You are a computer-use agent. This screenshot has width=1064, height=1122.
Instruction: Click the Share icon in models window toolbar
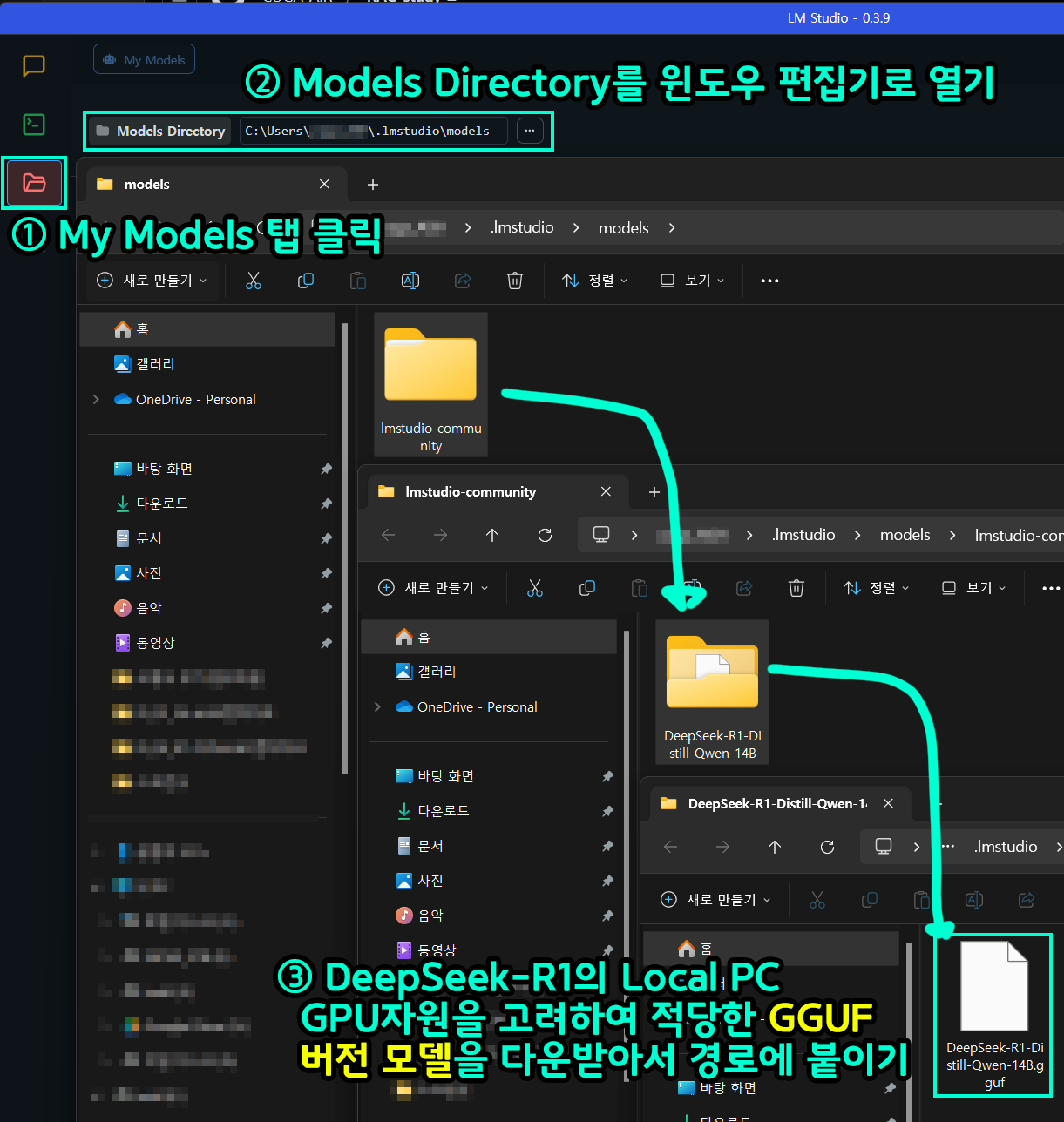[463, 280]
